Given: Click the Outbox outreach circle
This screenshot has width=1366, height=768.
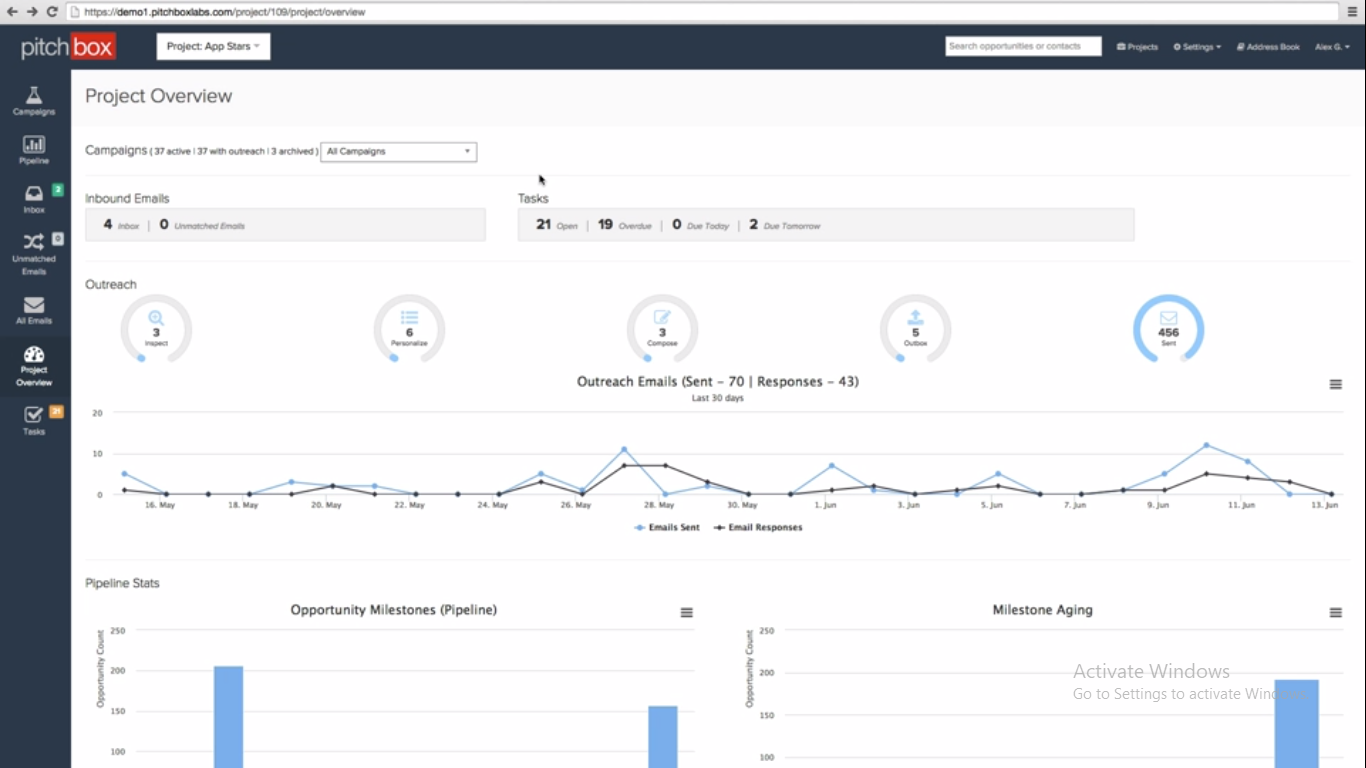Looking at the screenshot, I should pyautogui.click(x=915, y=329).
